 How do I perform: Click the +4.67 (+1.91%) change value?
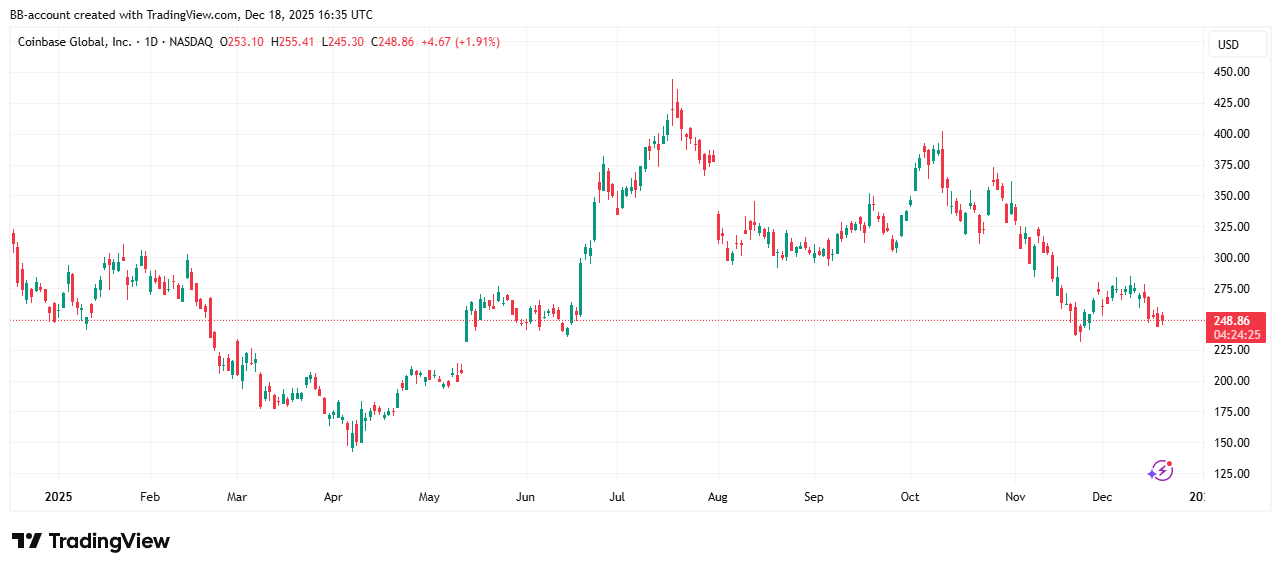[461, 42]
